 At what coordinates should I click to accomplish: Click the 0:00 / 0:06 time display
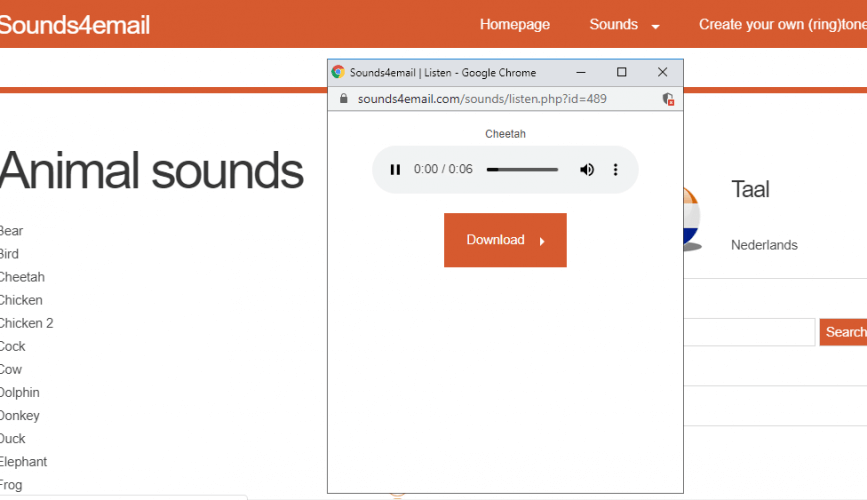pos(443,169)
